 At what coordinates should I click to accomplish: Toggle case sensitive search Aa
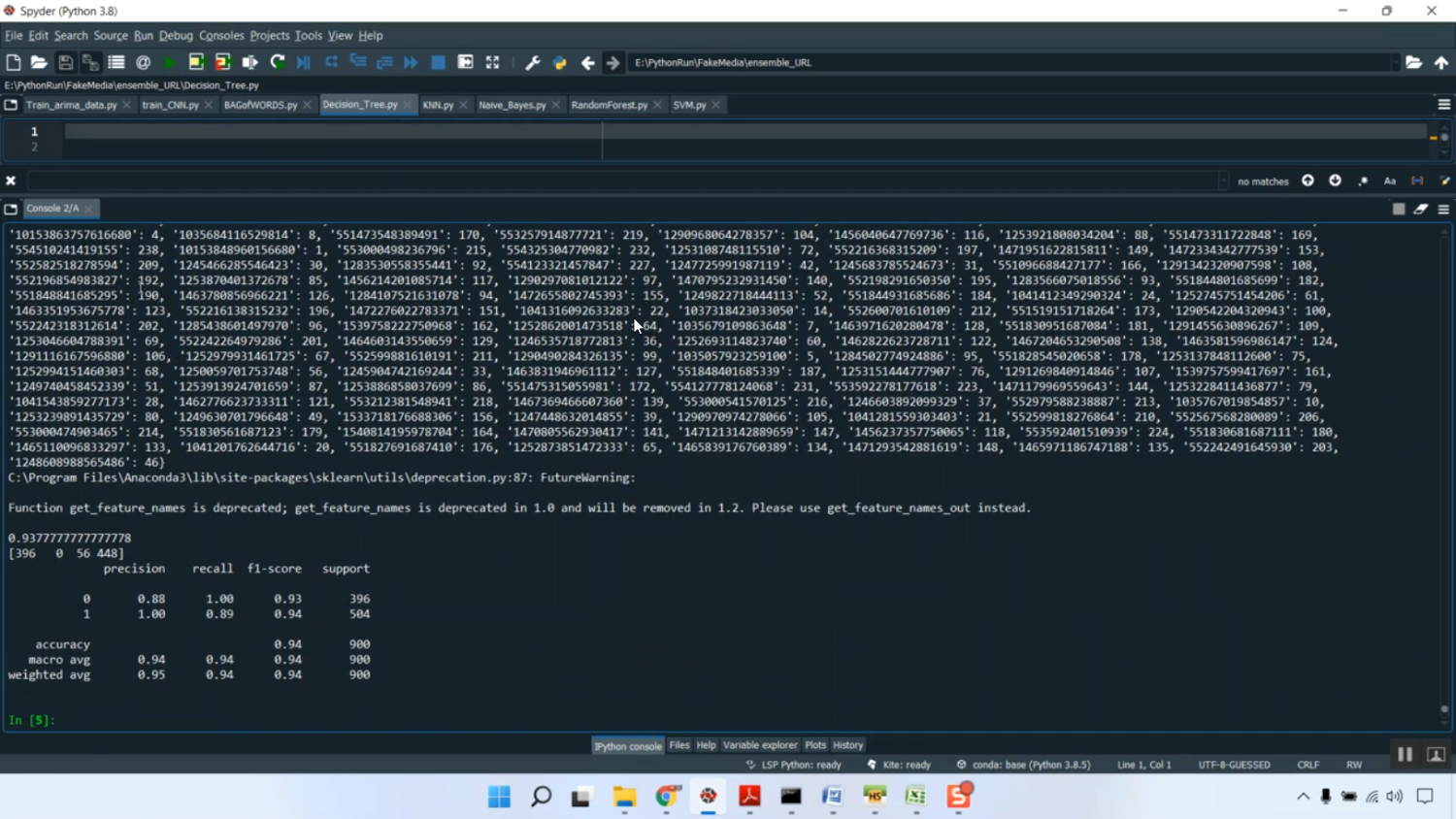pyautogui.click(x=1390, y=180)
